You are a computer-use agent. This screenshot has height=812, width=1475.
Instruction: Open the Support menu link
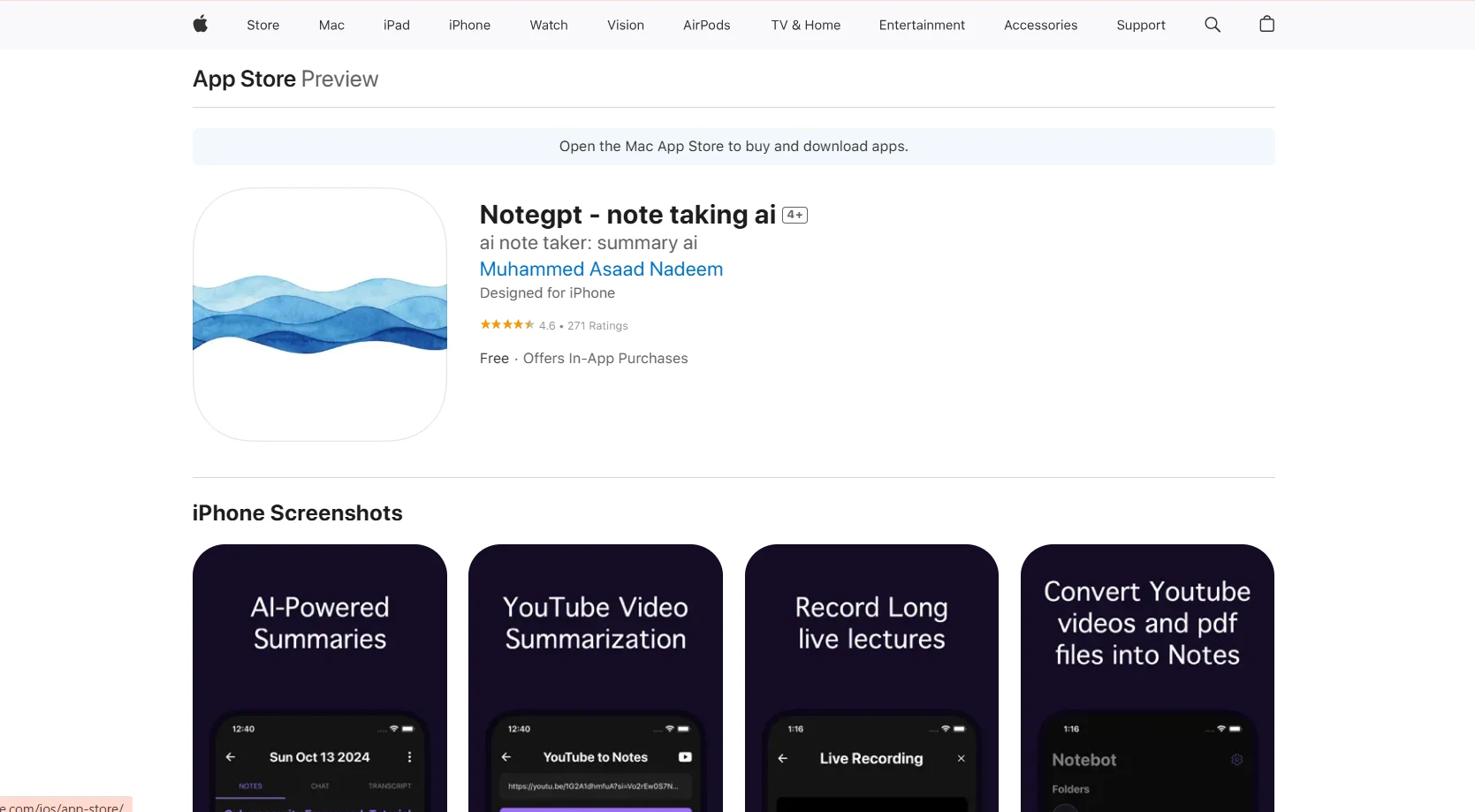1141,25
